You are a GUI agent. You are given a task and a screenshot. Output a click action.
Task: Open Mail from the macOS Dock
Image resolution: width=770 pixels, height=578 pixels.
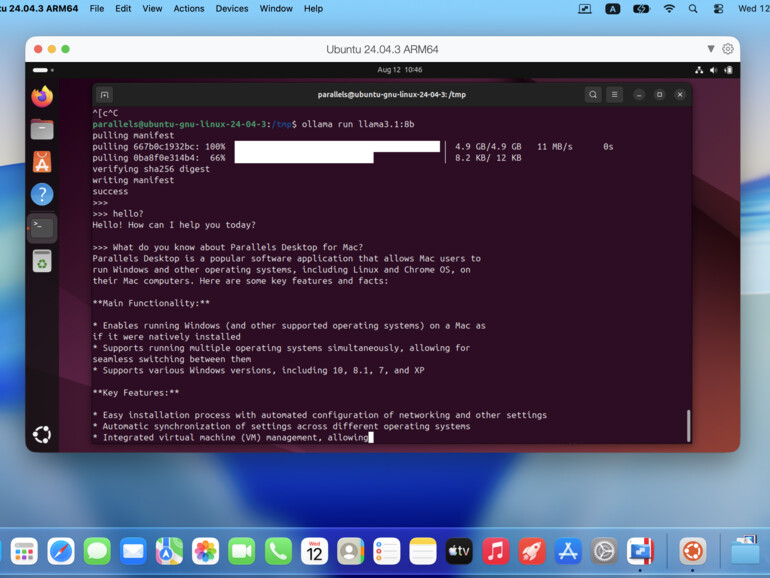(133, 551)
